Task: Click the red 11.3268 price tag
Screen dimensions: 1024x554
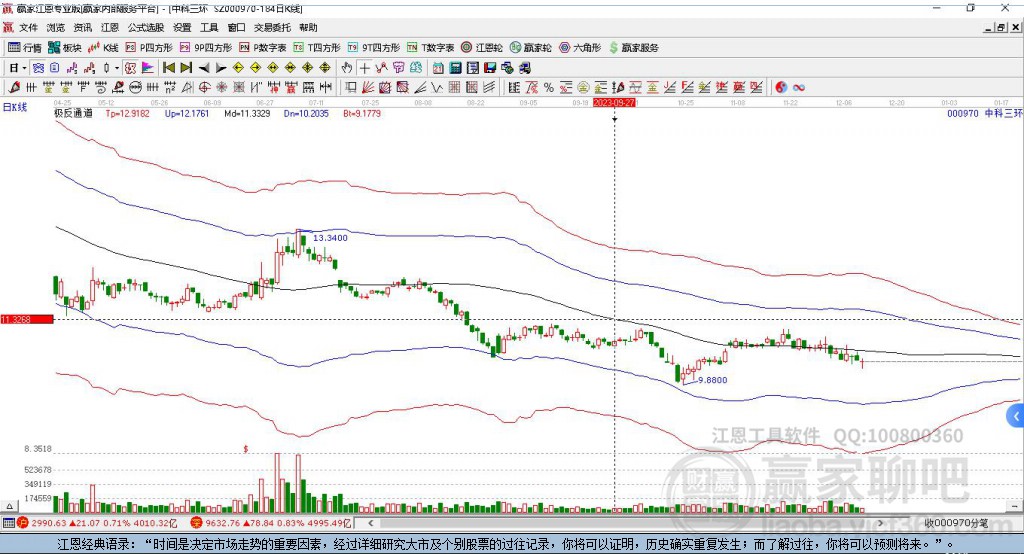Action: coord(27,319)
